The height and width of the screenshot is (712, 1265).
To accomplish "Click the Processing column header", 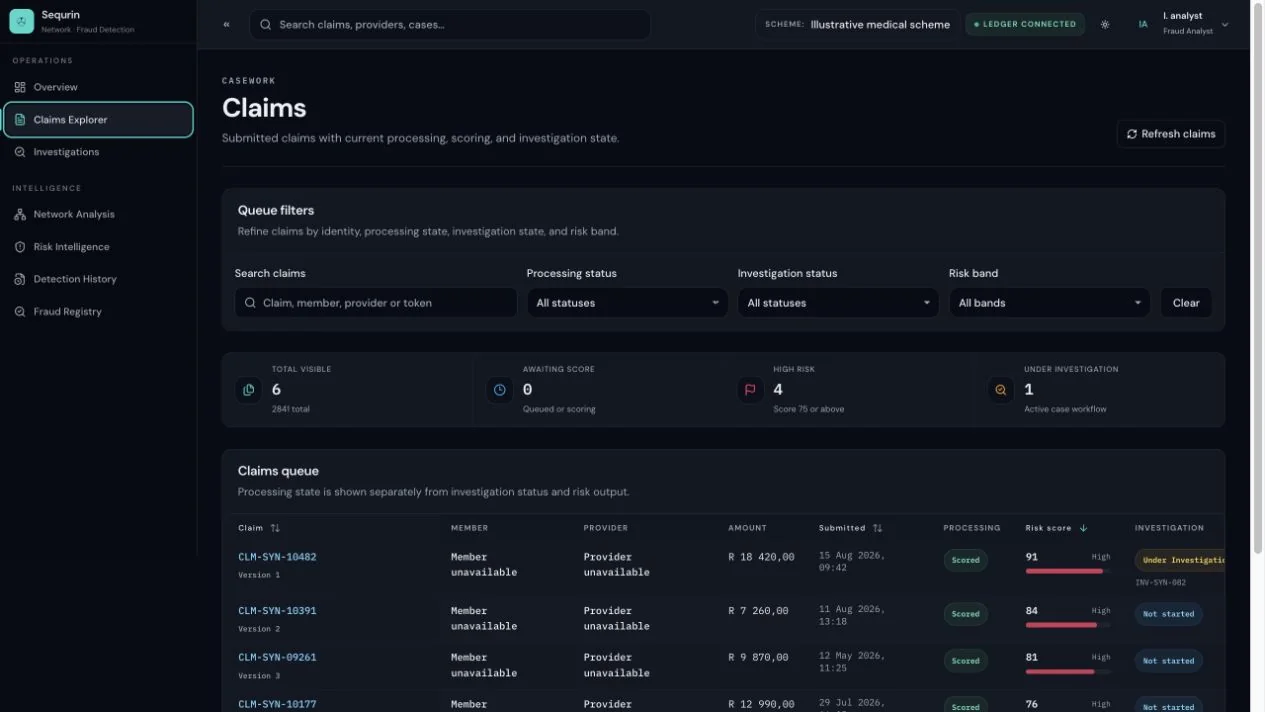I will click(972, 528).
